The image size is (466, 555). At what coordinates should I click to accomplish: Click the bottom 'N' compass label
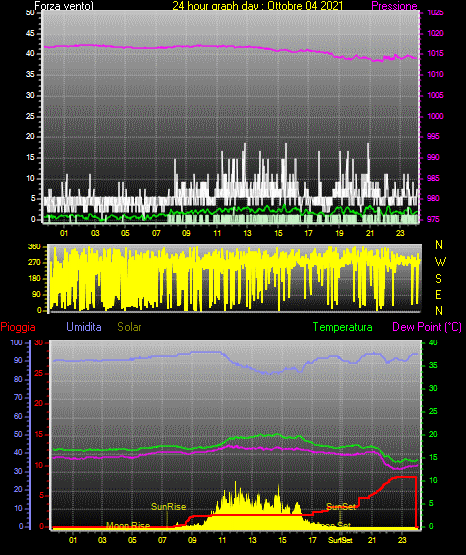439,310
